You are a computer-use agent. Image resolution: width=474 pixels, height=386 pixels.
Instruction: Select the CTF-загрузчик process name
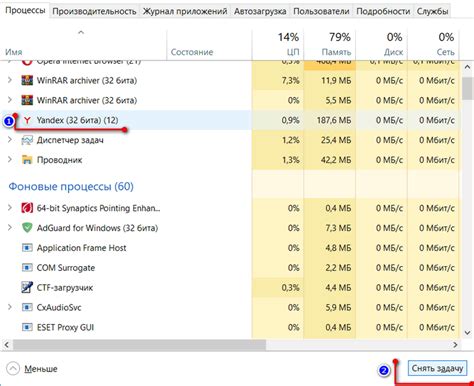coord(65,287)
